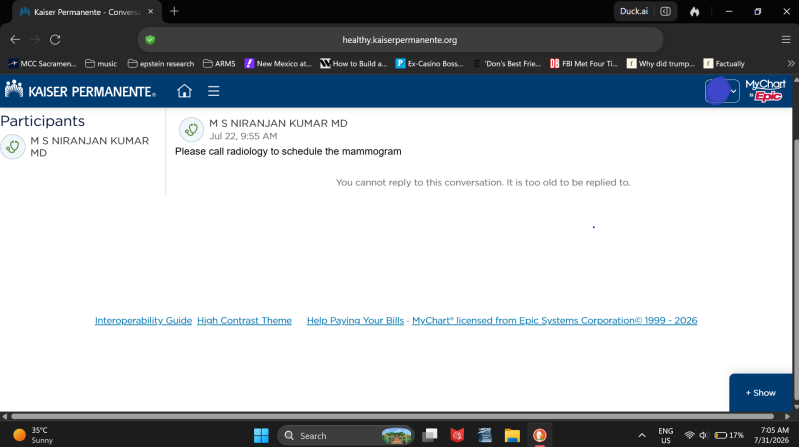Image resolution: width=799 pixels, height=447 pixels.
Task: Open the ARMS bookmarks folder
Action: pyautogui.click(x=219, y=64)
